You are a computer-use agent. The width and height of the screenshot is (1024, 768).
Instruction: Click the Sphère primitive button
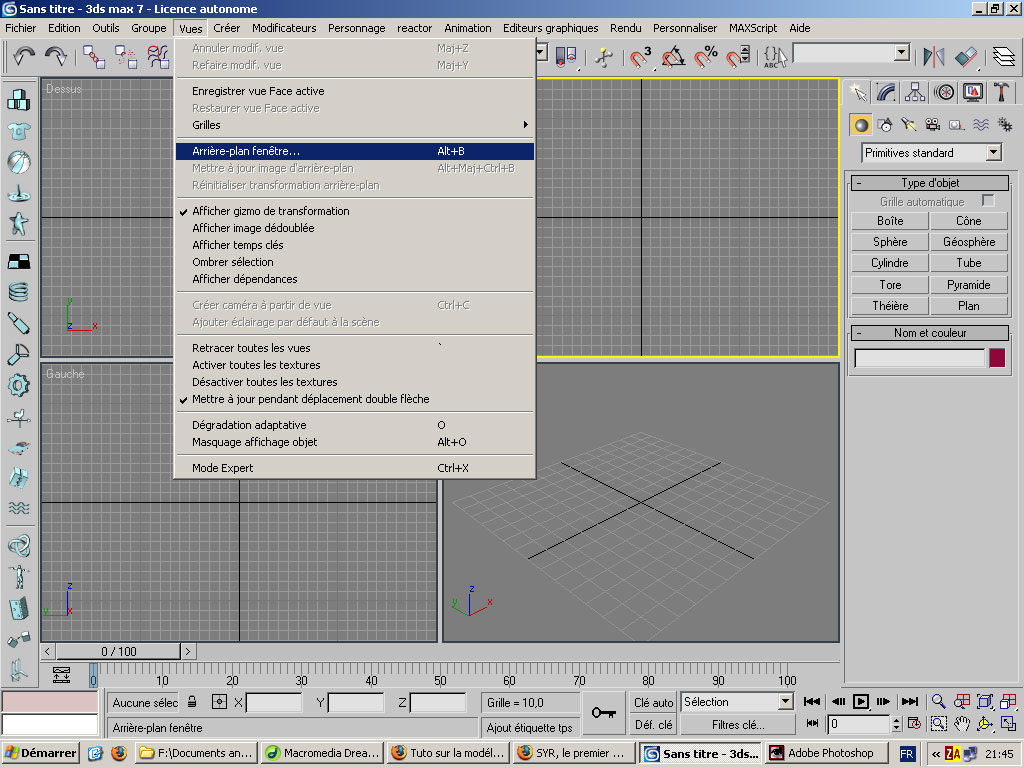890,242
